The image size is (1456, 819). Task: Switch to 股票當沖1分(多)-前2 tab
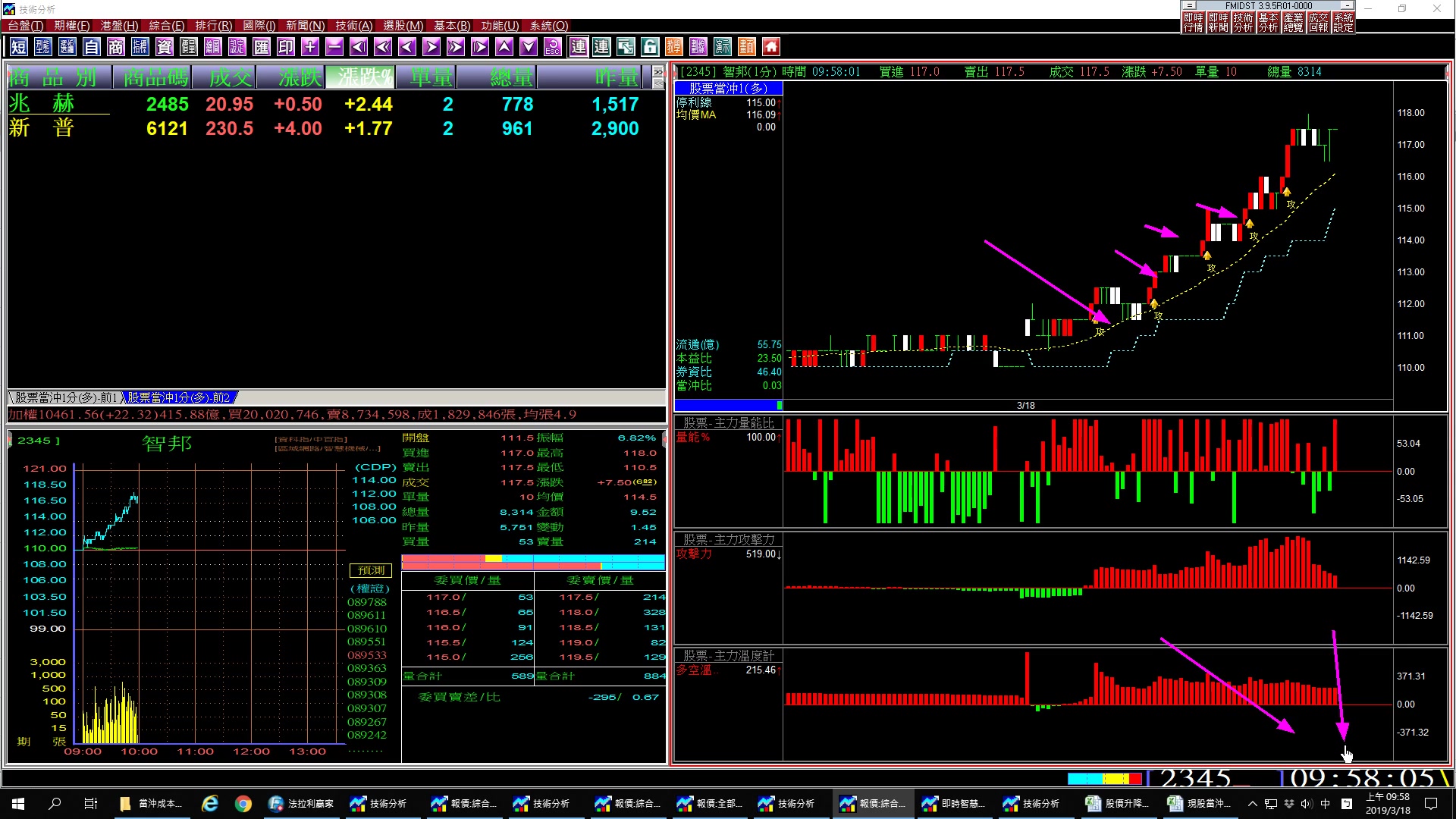(x=179, y=397)
